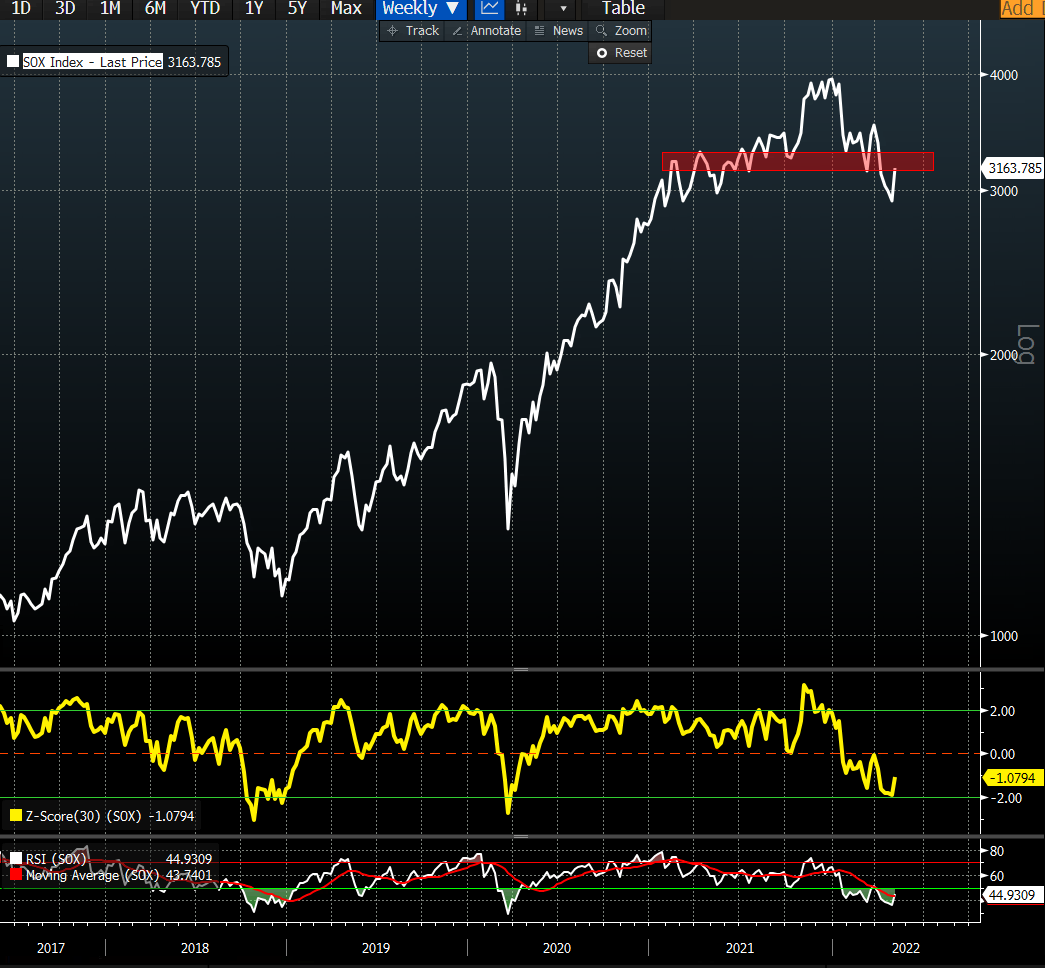Select the line chart type icon

pyautogui.click(x=490, y=9)
